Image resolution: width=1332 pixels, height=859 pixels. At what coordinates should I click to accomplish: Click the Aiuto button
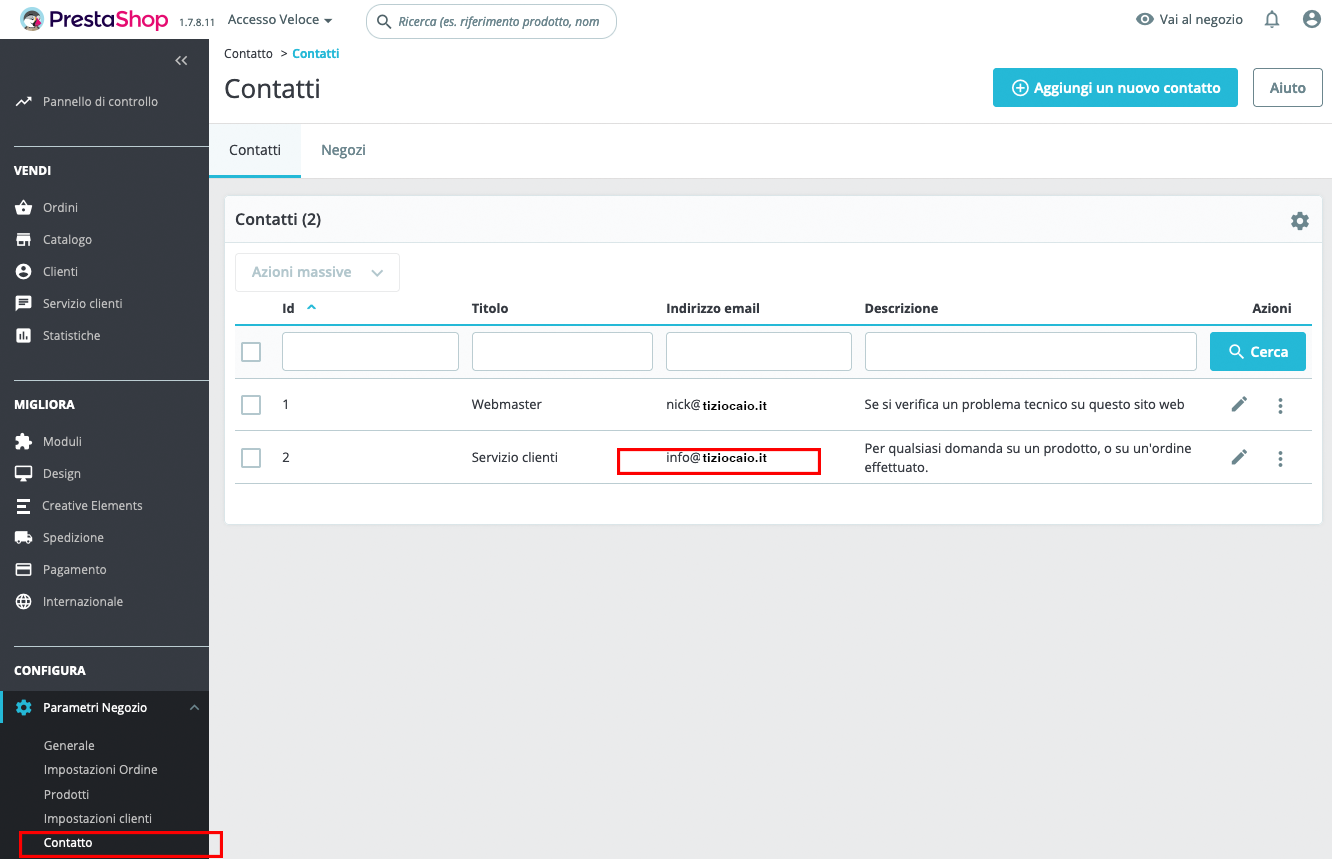click(x=1288, y=88)
